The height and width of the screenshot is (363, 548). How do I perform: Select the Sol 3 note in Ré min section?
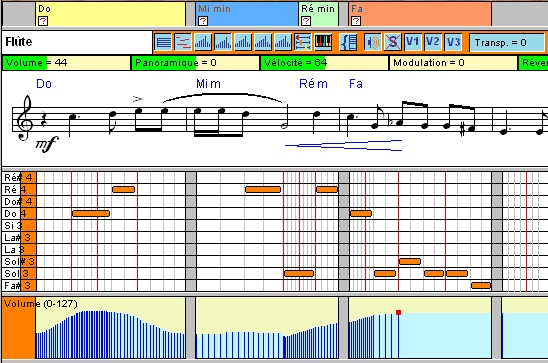point(299,273)
